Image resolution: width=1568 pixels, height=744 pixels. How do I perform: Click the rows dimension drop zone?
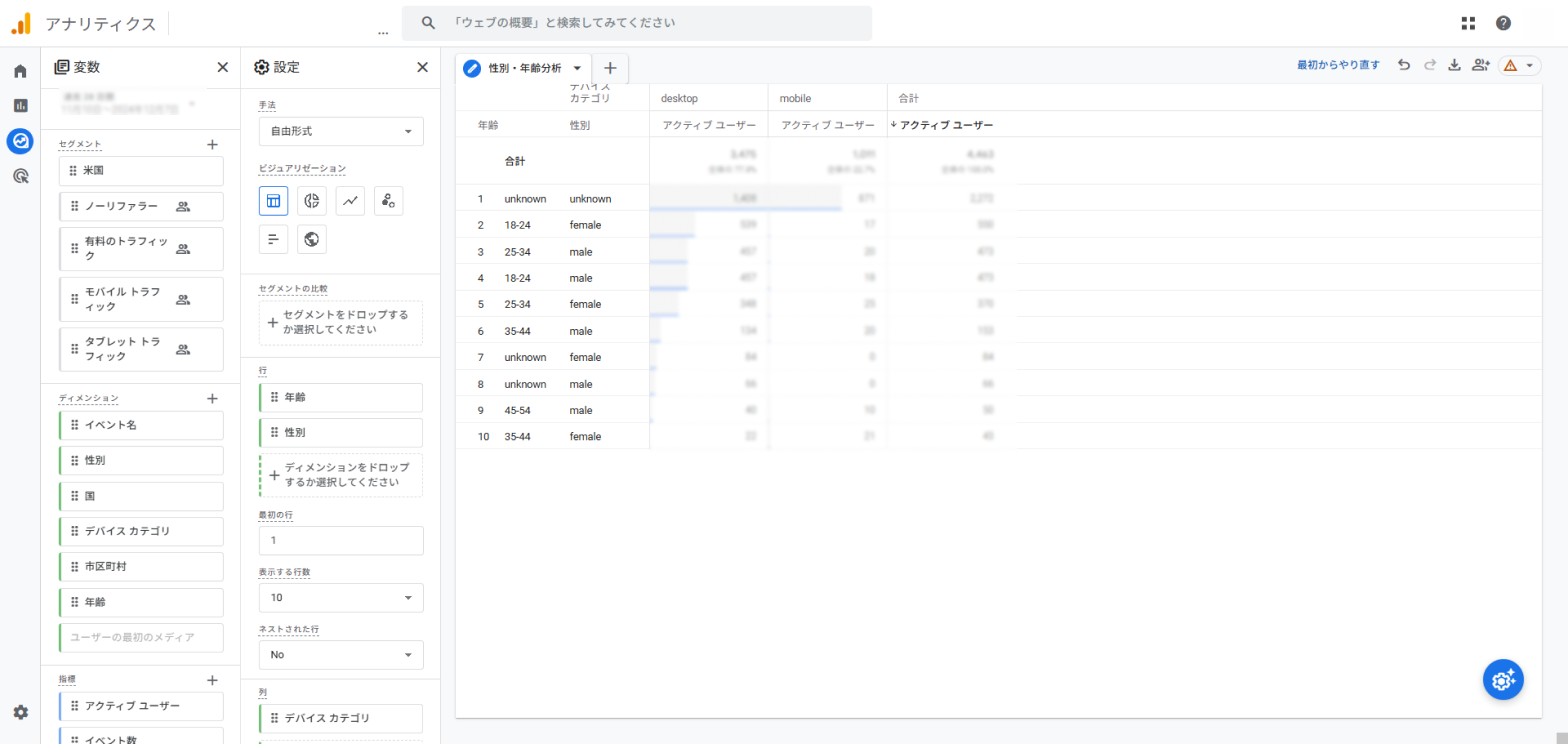pos(341,475)
